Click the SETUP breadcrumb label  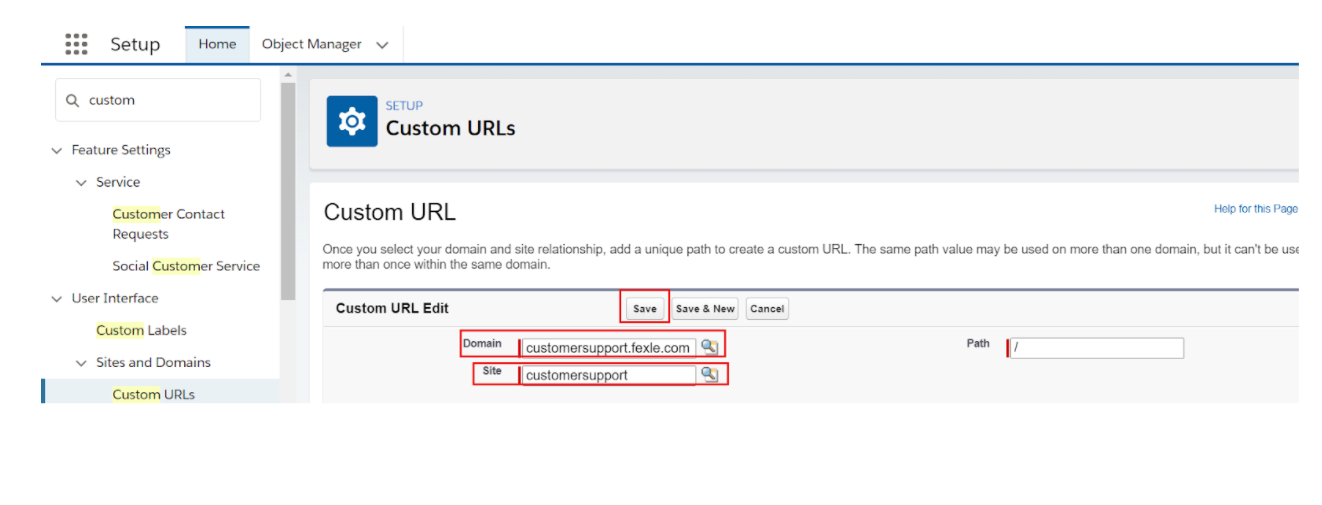(x=404, y=105)
